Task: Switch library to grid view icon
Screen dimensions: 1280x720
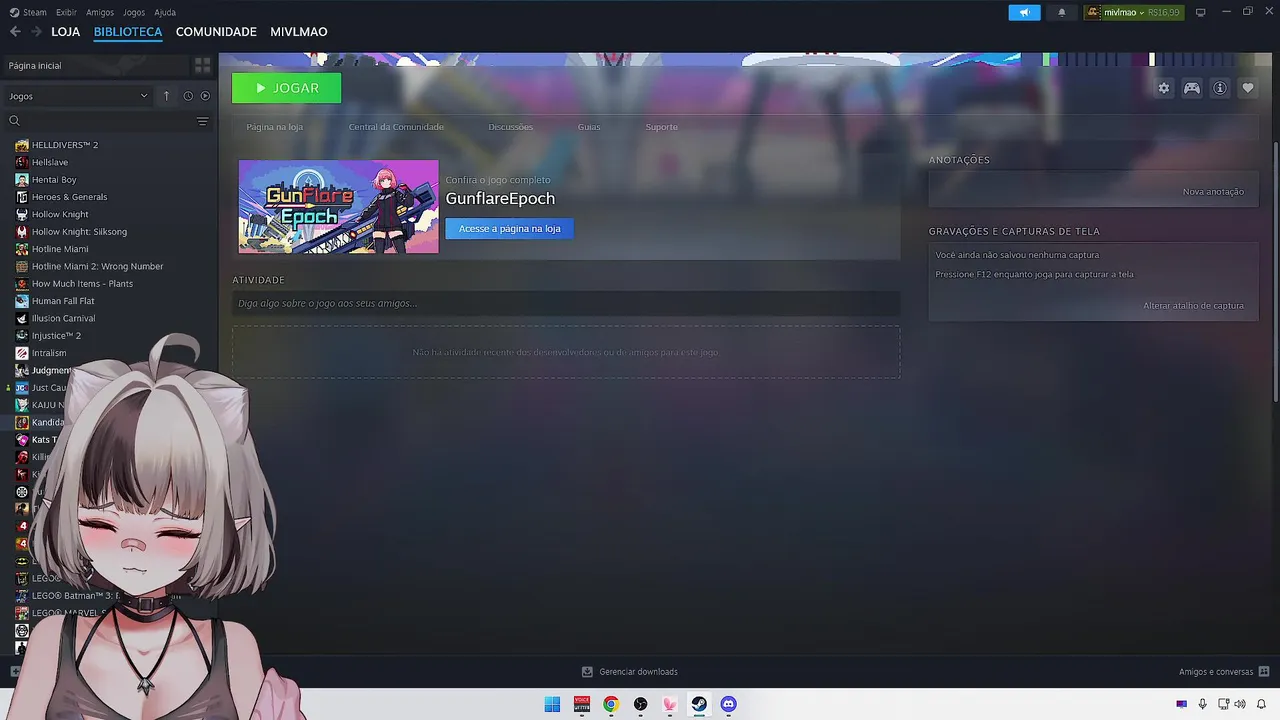Action: pos(203,65)
